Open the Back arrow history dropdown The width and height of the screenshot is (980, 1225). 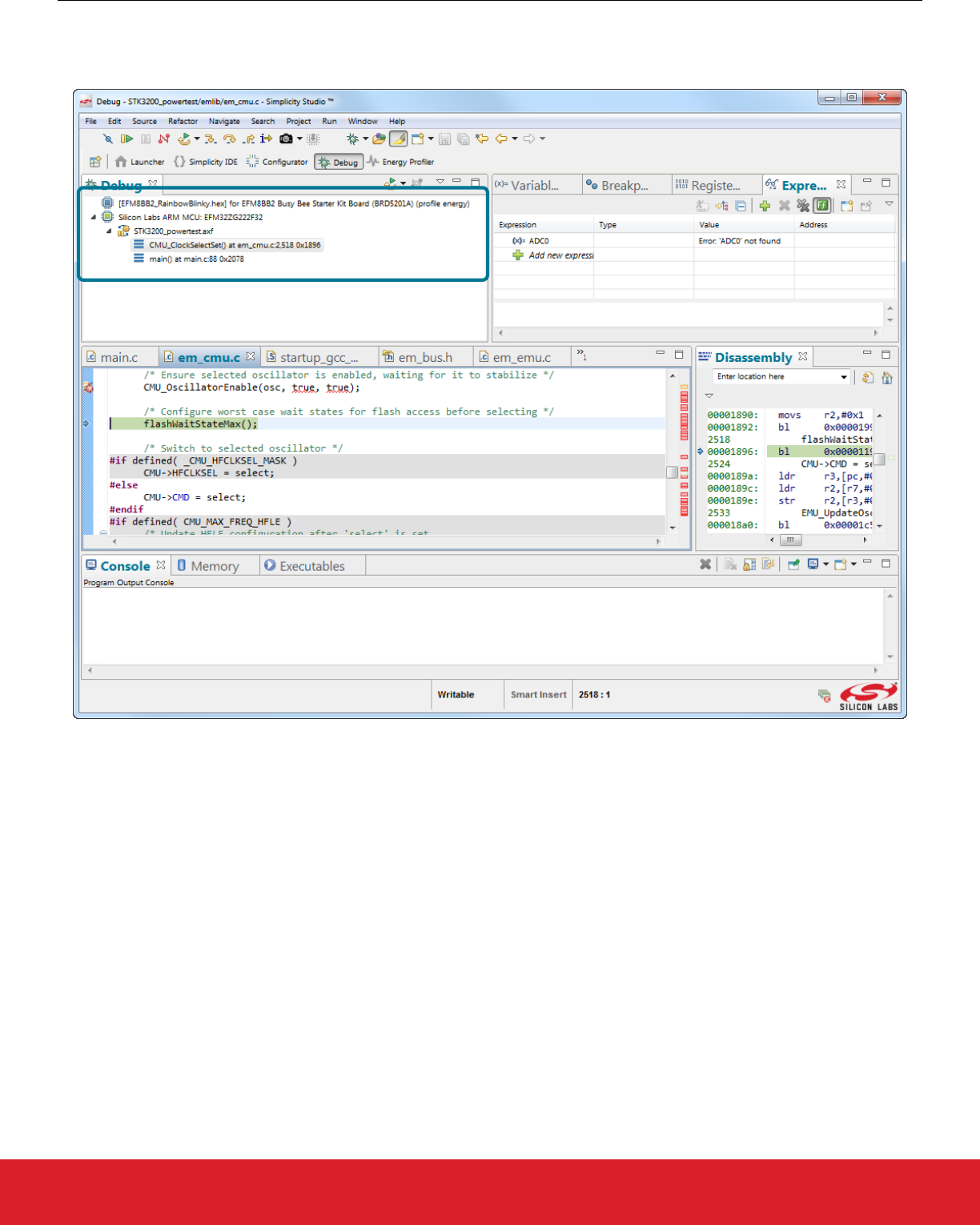(515, 139)
